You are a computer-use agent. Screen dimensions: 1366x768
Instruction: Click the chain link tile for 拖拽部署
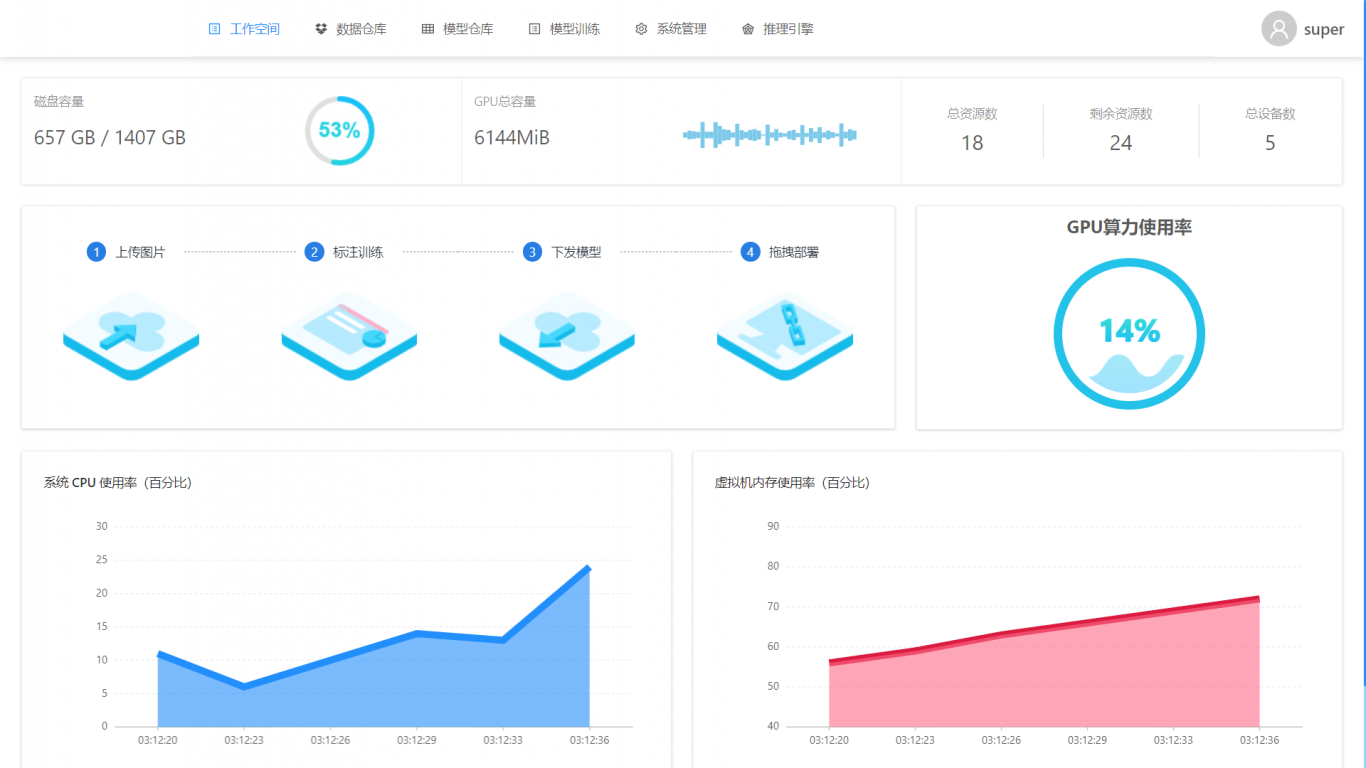785,336
